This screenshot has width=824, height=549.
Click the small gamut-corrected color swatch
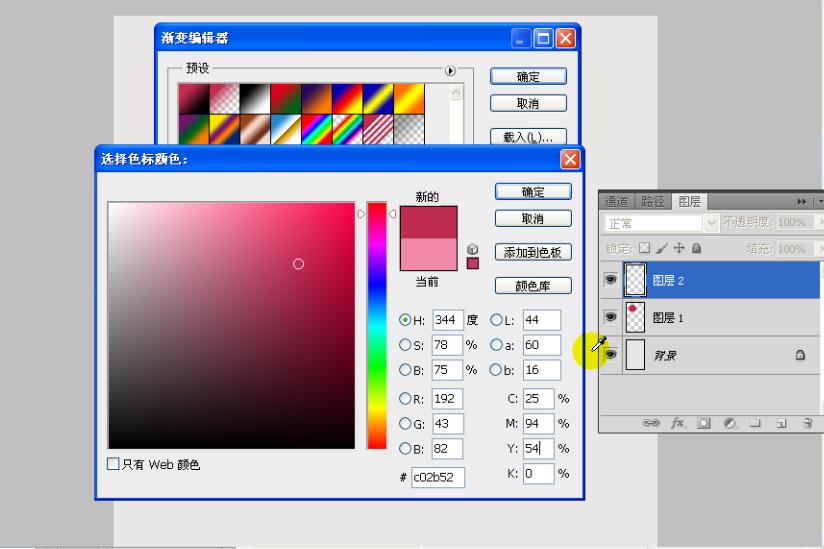(472, 263)
